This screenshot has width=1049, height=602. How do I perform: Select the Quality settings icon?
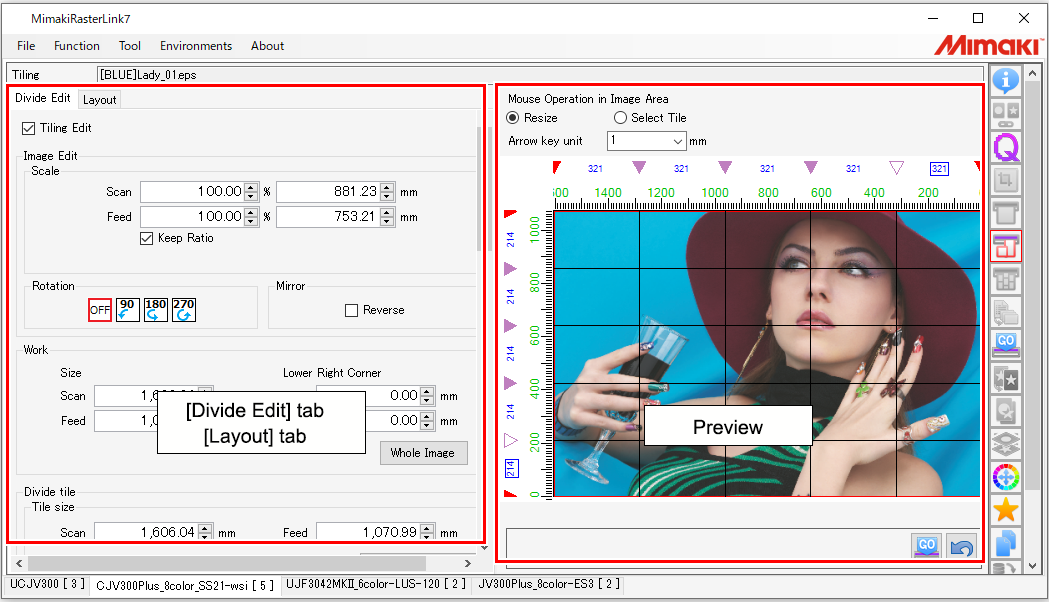[1006, 148]
